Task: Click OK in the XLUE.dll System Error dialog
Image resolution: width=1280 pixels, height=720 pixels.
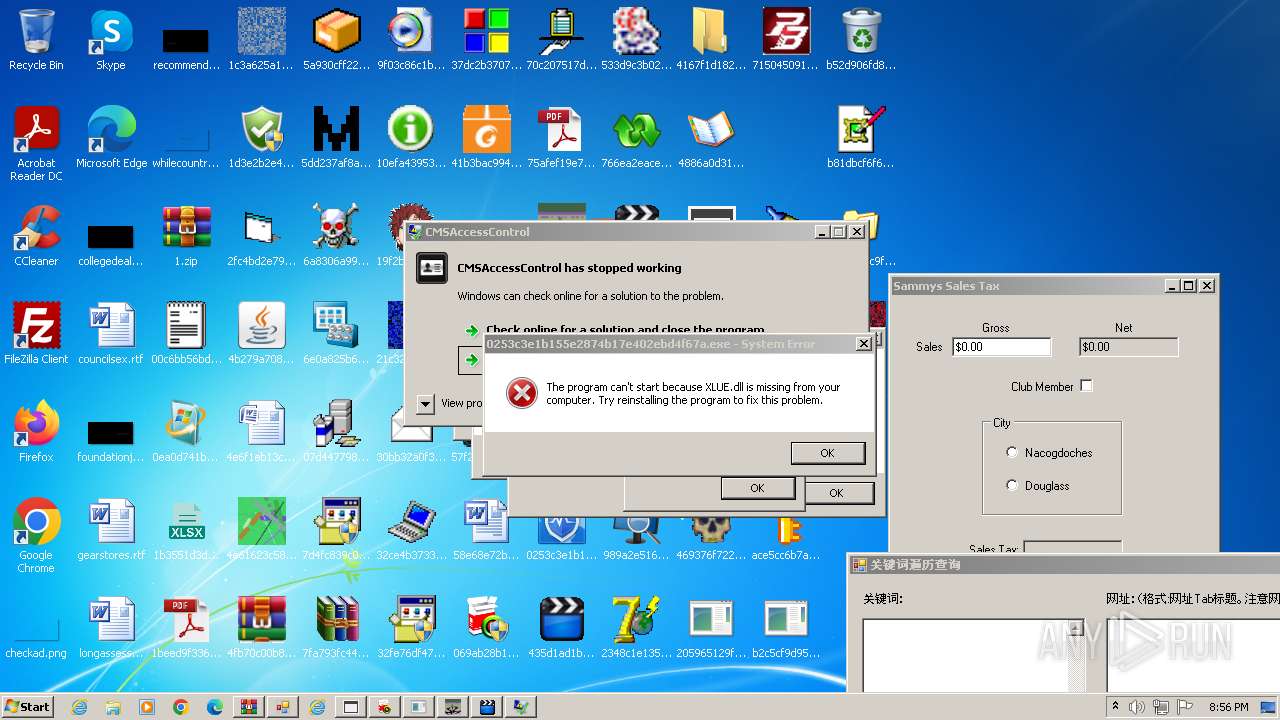Action: pos(827,453)
